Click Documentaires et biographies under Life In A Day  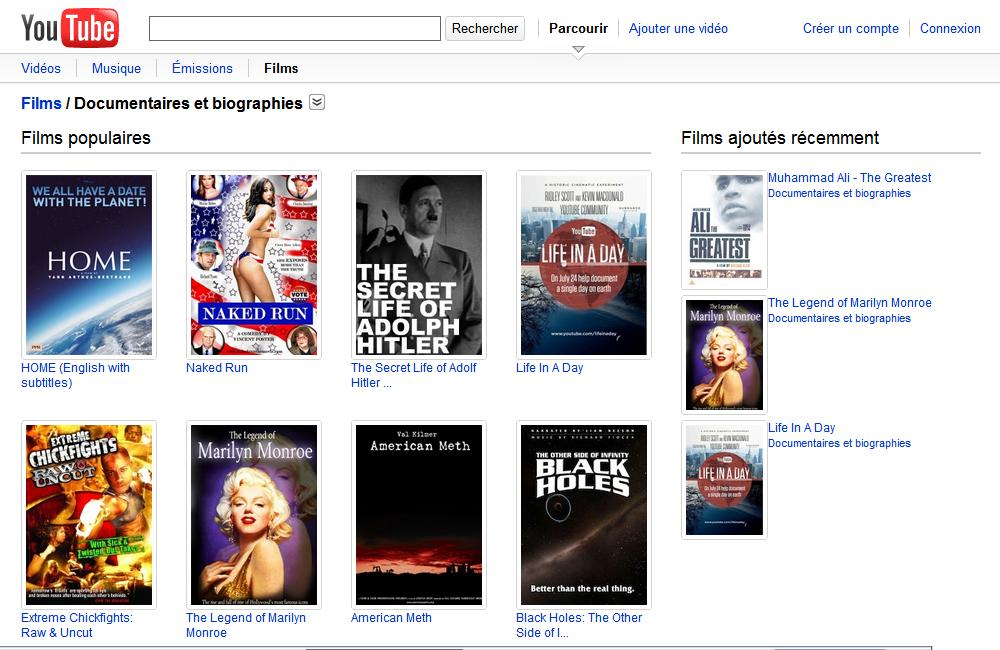[839, 443]
